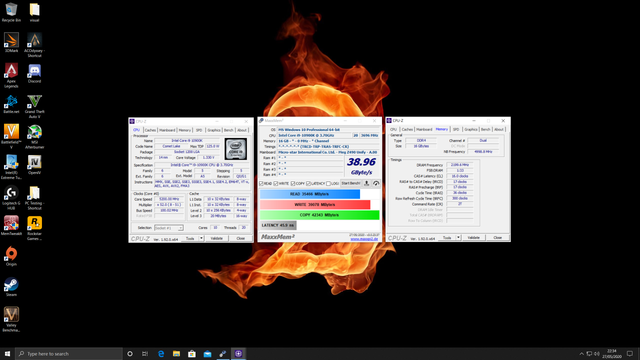Expand Tools dropdown arrow in right CPU-Z

pyautogui.click(x=458, y=238)
